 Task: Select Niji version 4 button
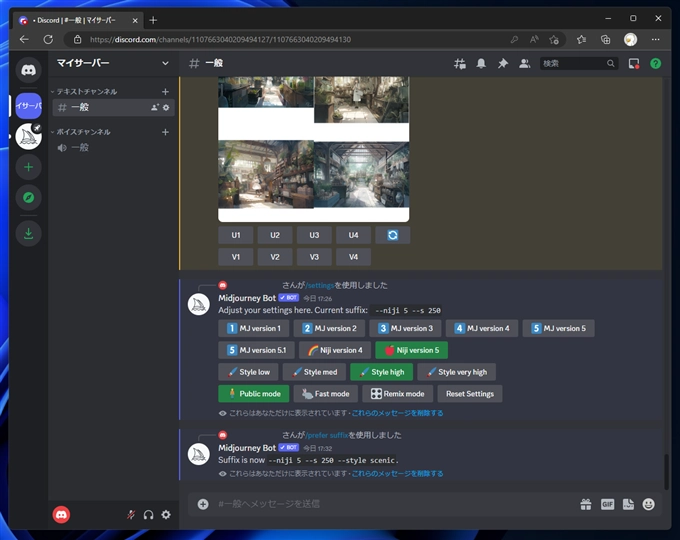click(335, 350)
